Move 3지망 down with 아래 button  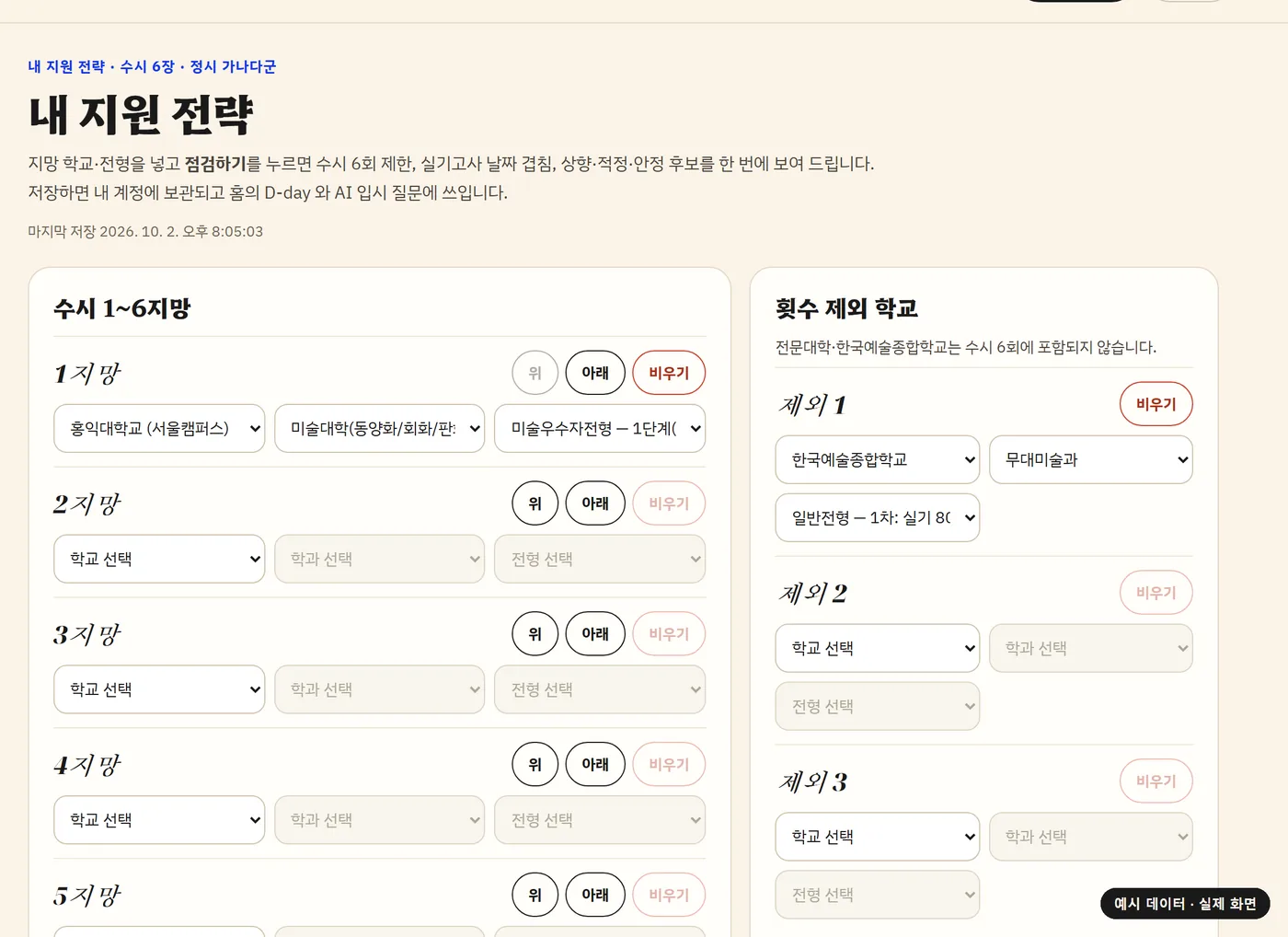[595, 634]
